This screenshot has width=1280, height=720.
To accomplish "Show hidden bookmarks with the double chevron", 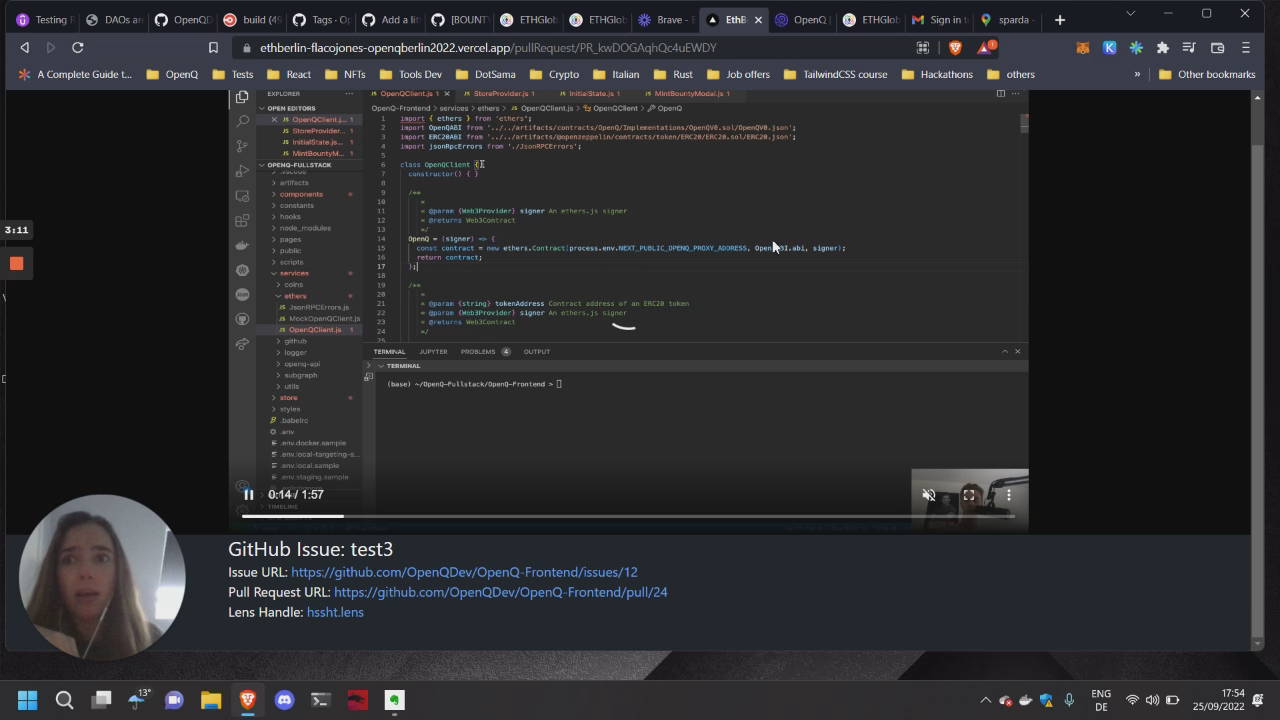I will [1137, 74].
